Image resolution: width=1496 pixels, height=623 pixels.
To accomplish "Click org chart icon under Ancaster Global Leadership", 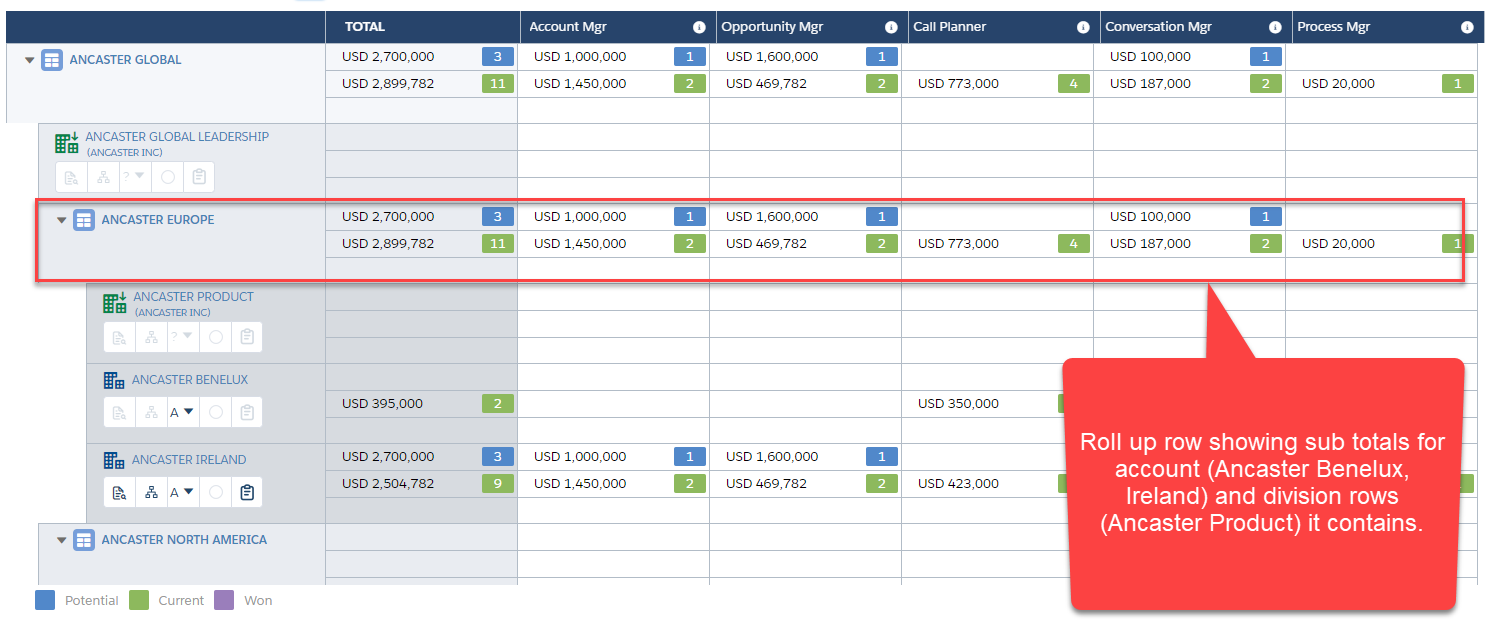I will [103, 177].
